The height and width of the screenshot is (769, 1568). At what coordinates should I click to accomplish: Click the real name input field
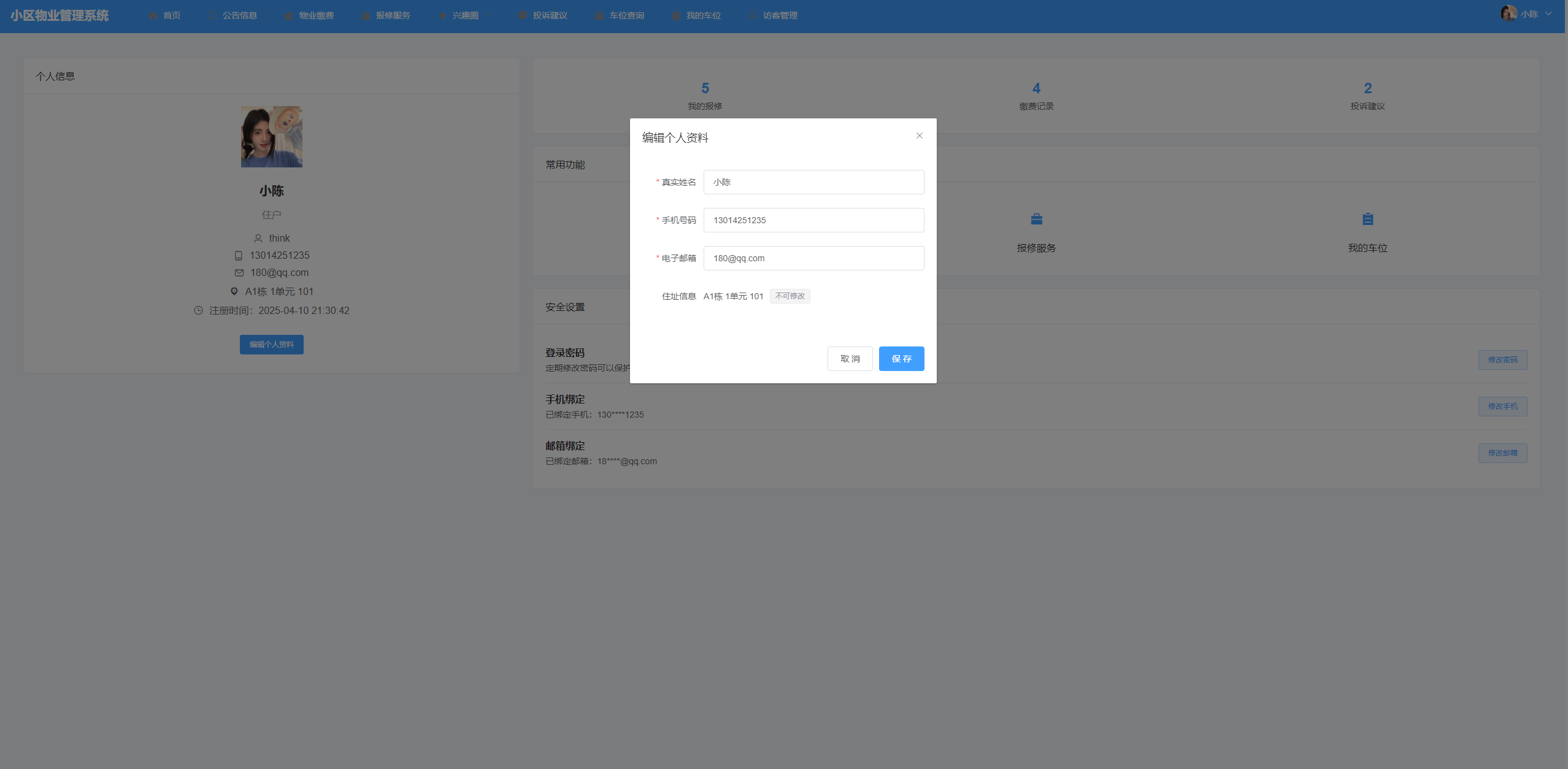(x=813, y=182)
